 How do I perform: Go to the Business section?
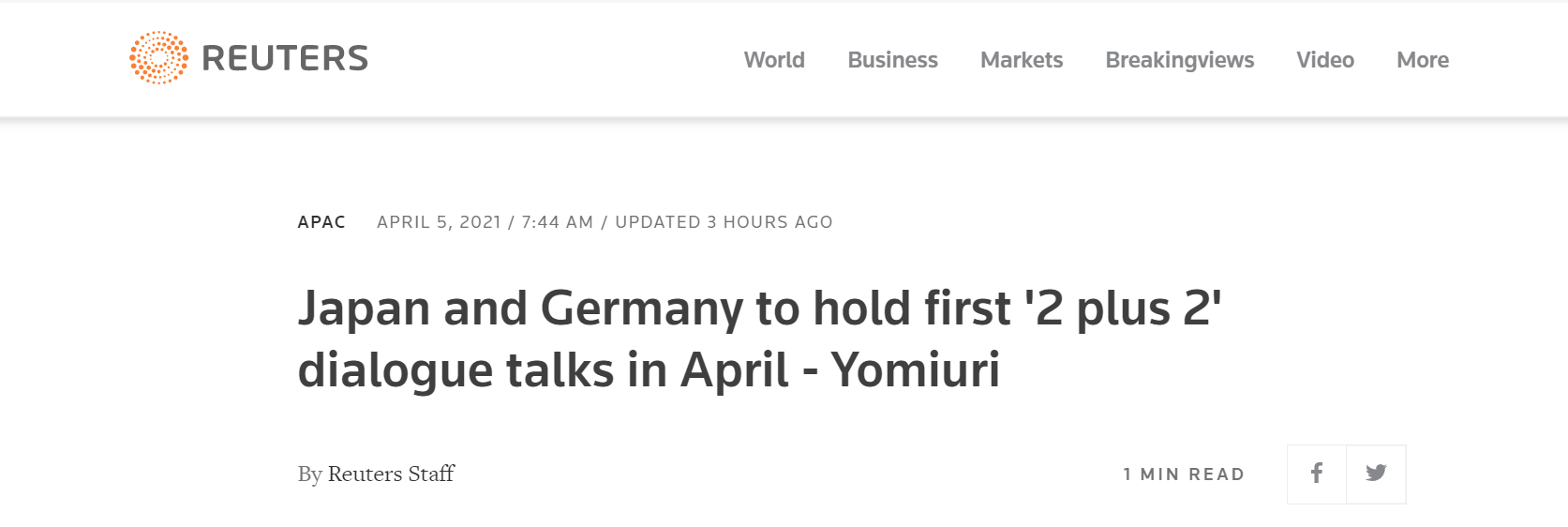[892, 60]
